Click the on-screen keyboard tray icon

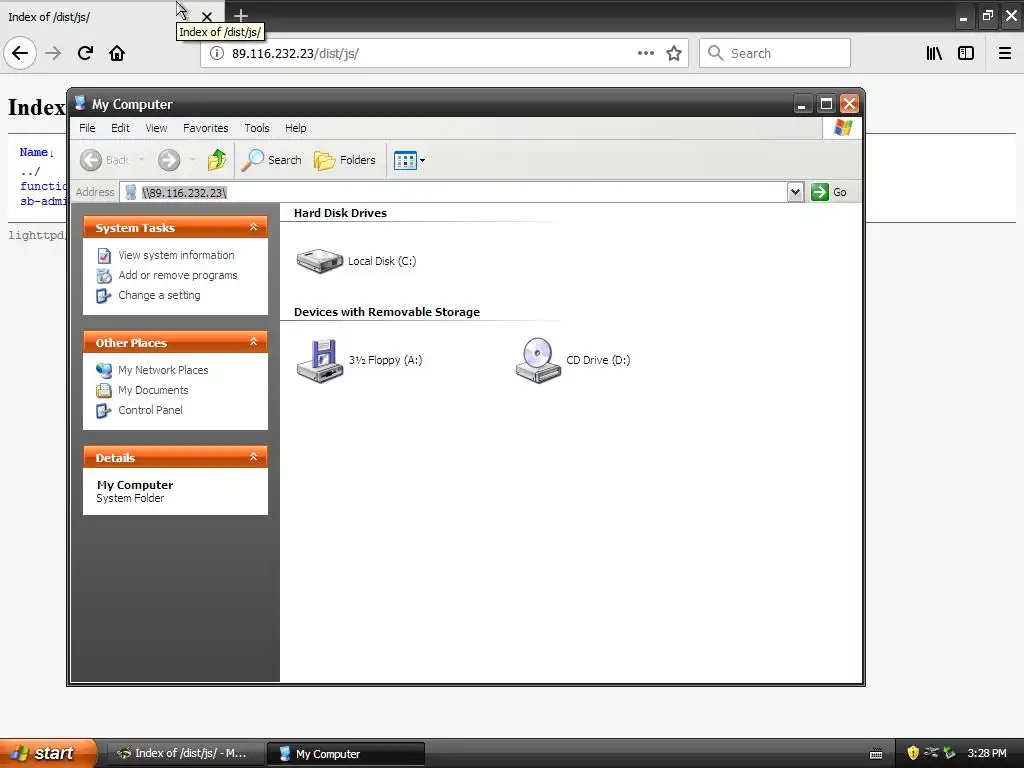point(876,754)
